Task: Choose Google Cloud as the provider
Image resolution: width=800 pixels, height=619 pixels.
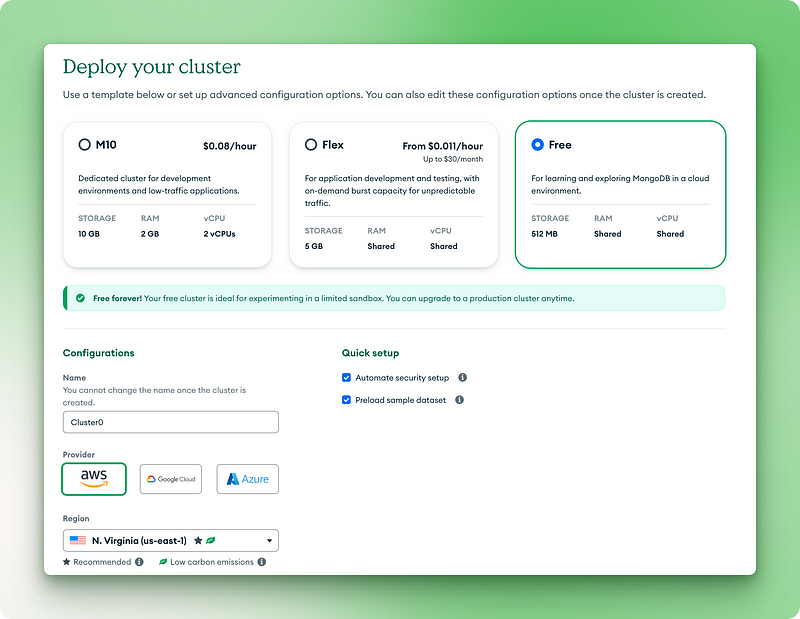Action: (171, 479)
